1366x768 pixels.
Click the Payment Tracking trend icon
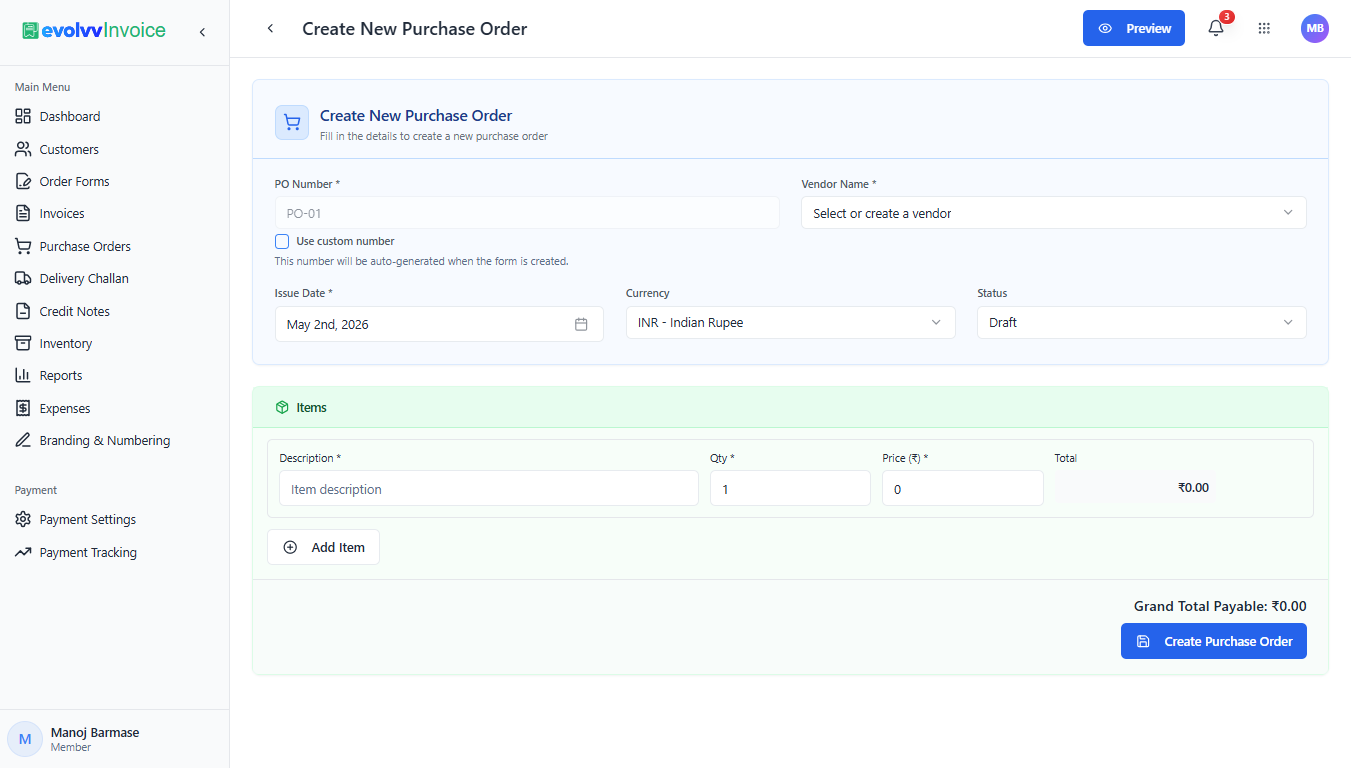click(x=23, y=552)
